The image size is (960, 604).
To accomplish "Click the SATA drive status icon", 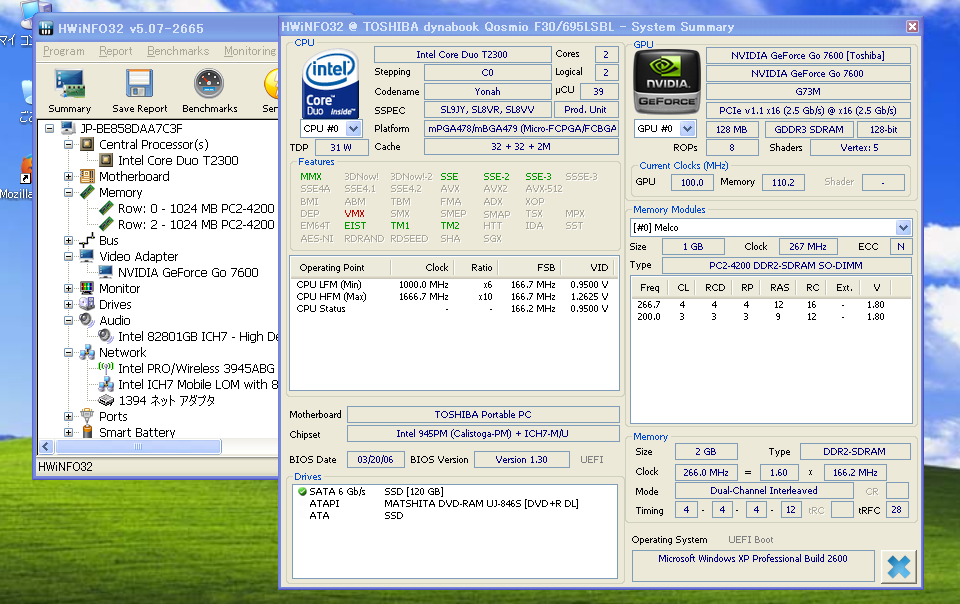I will pos(302,491).
